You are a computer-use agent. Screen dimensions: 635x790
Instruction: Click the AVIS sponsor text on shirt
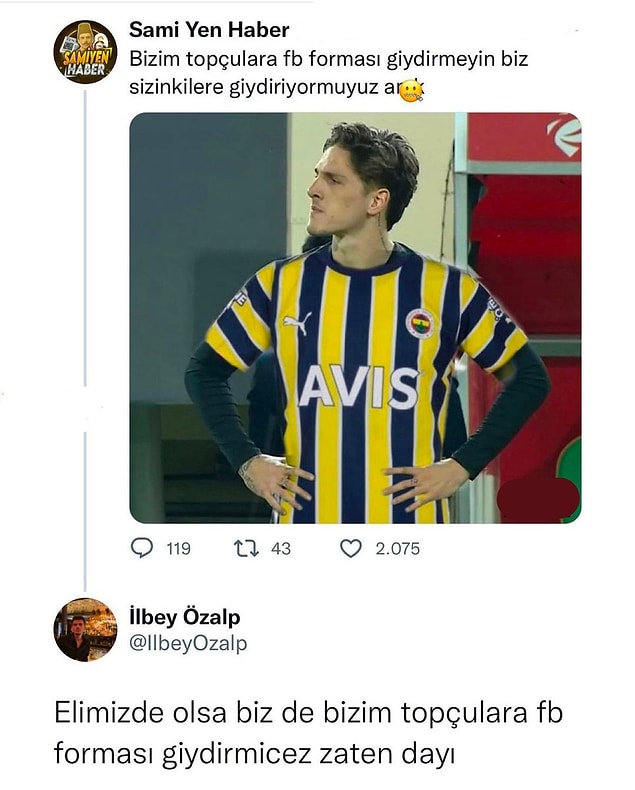[359, 386]
